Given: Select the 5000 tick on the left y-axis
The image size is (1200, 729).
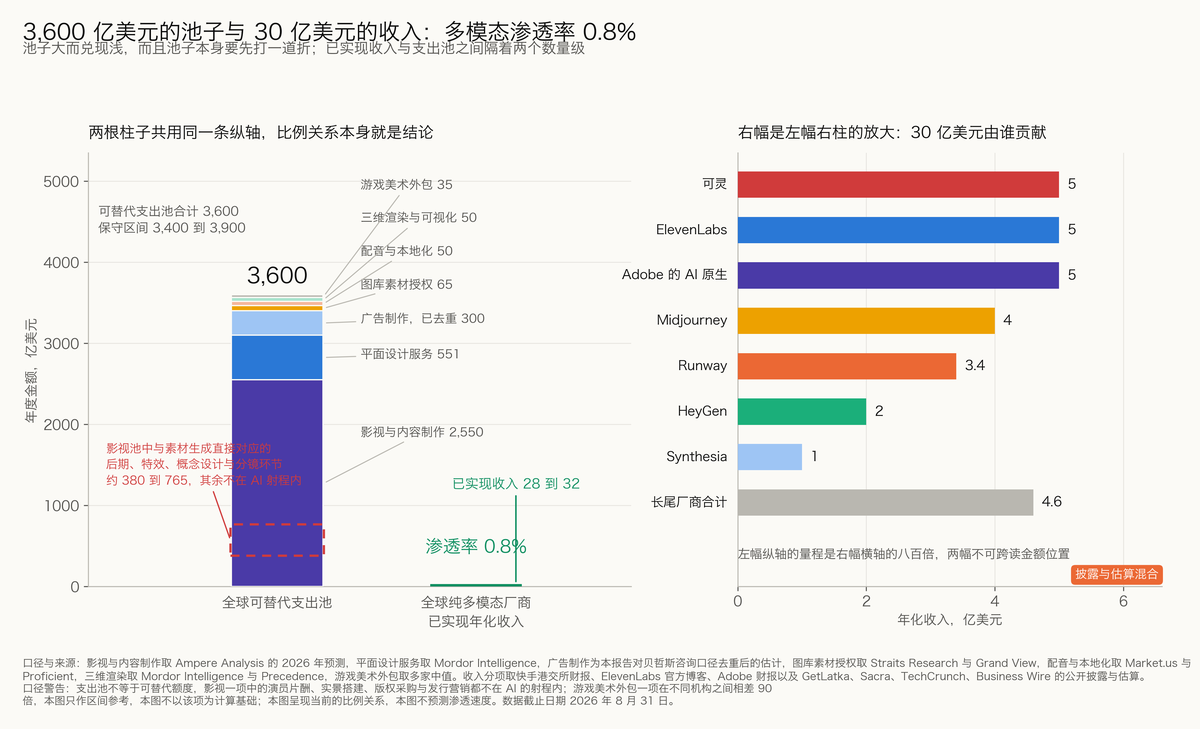Looking at the screenshot, I should tap(62, 182).
